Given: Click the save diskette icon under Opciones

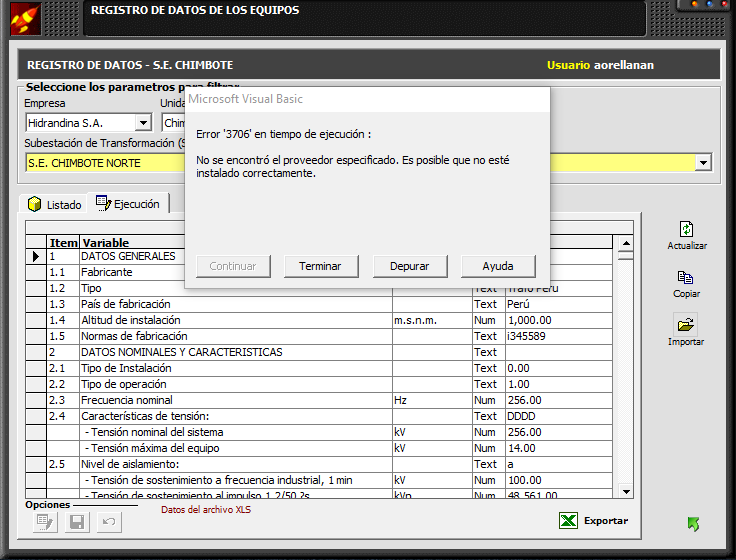Looking at the screenshot, I should 77,522.
